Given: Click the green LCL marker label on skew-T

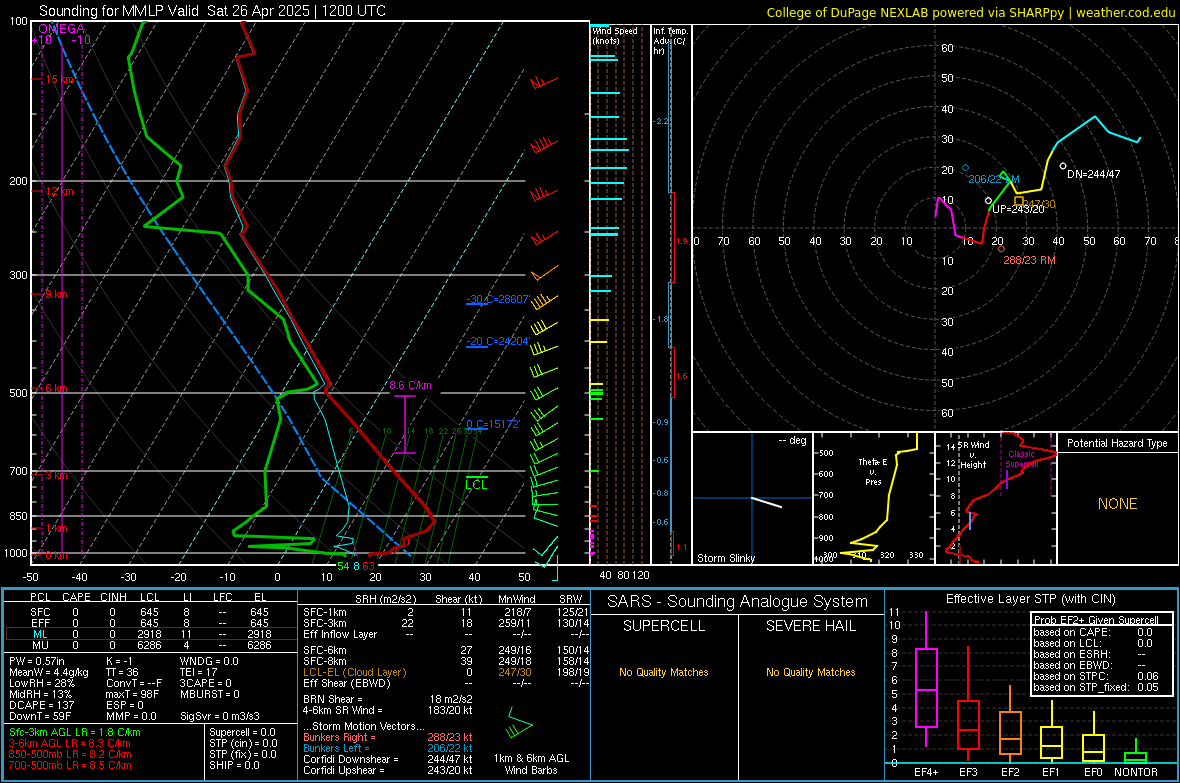Looking at the screenshot, I should pos(476,485).
